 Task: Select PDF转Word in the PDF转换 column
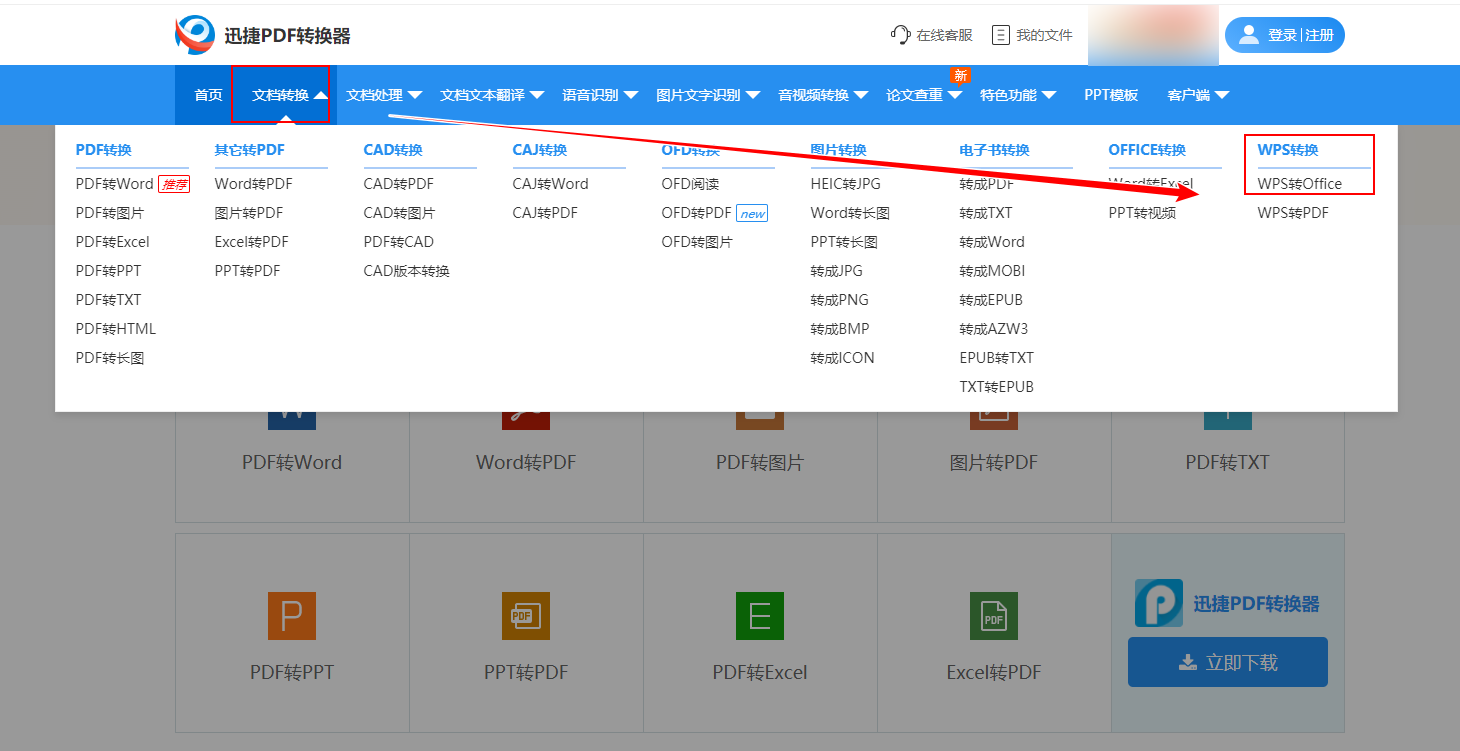coord(114,184)
